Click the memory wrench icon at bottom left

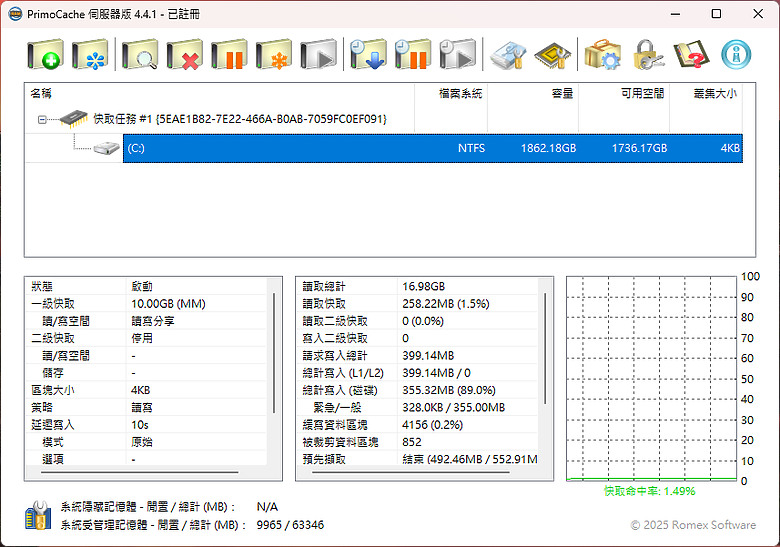(x=38, y=515)
